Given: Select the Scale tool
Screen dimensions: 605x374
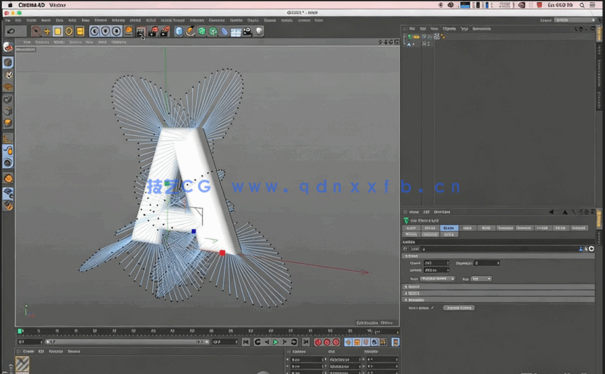Looking at the screenshot, I should point(58,31).
